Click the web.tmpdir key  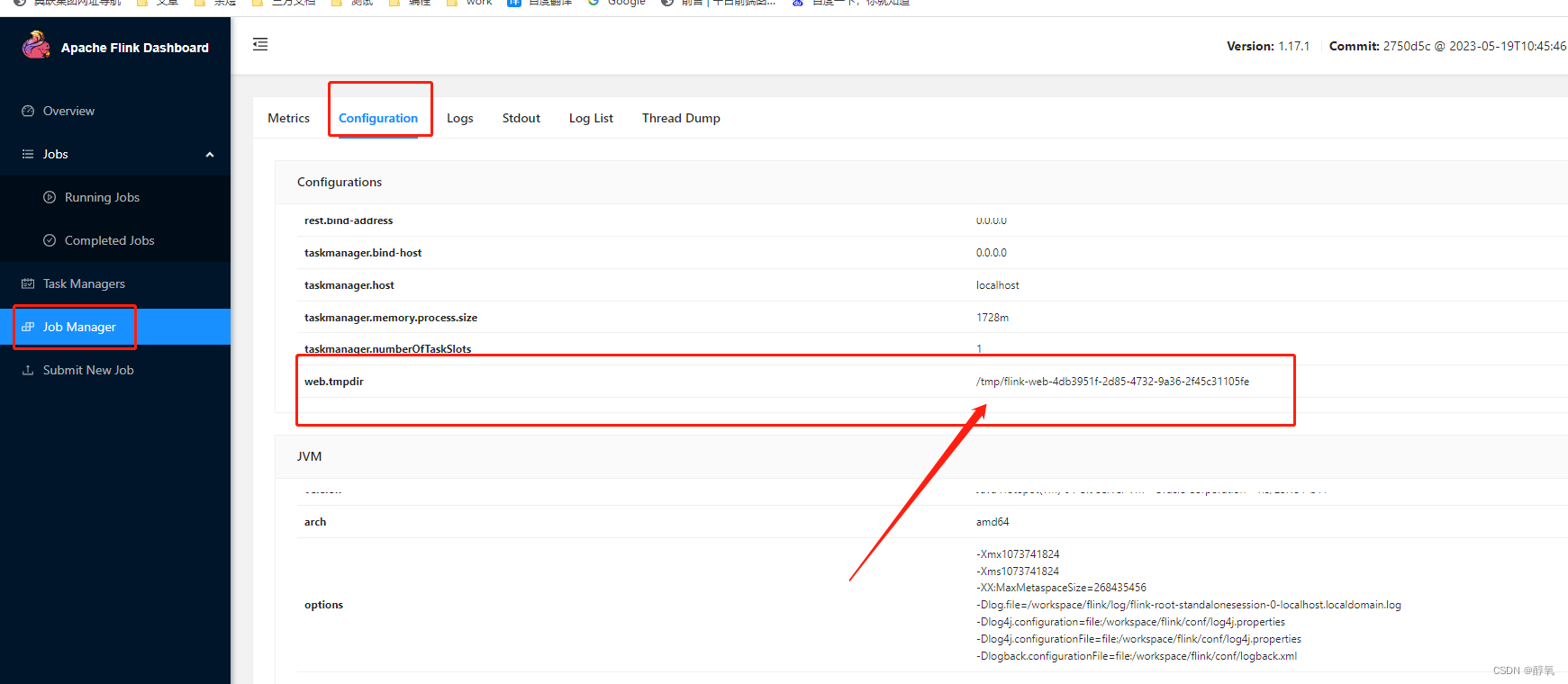pyautogui.click(x=334, y=382)
